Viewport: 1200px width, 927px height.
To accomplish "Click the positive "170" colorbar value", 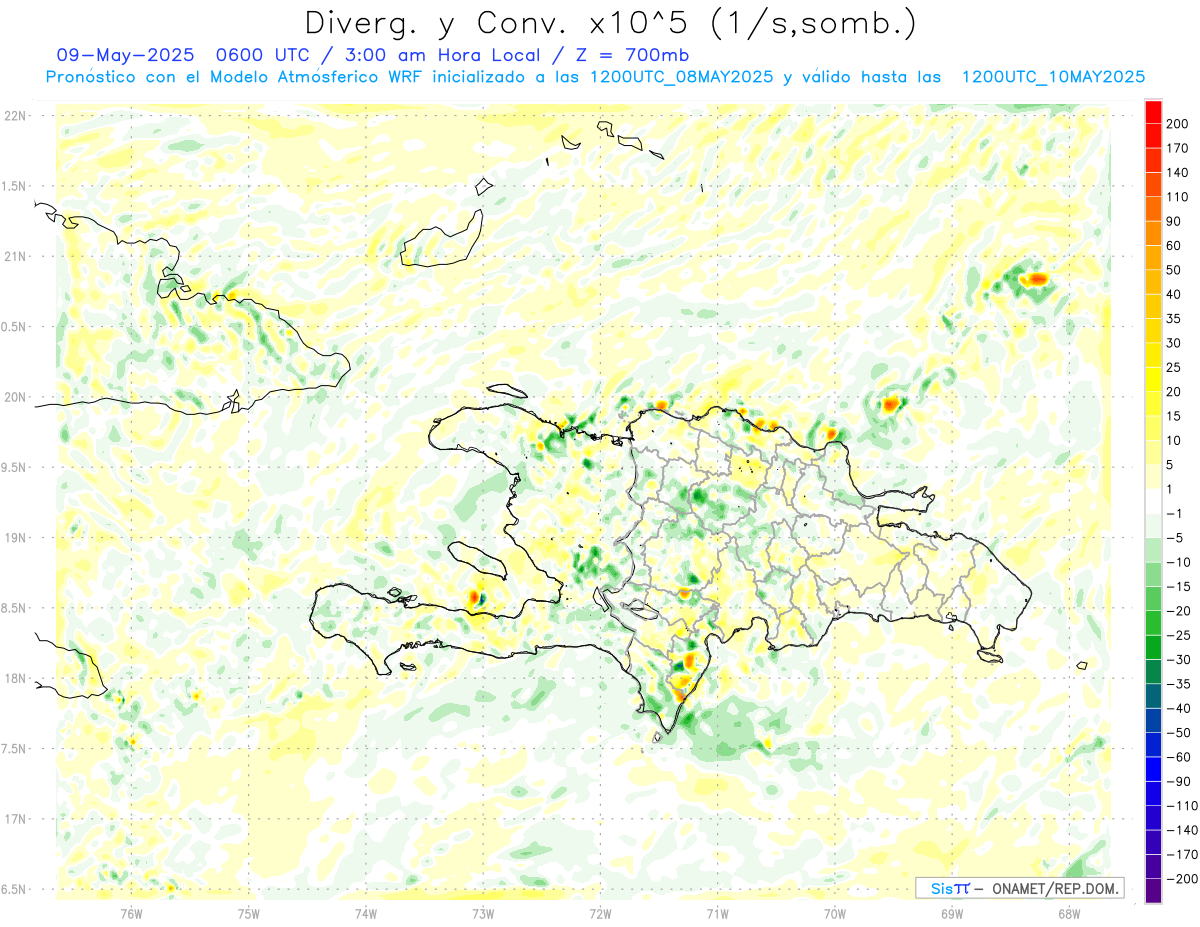I will [x=1178, y=148].
